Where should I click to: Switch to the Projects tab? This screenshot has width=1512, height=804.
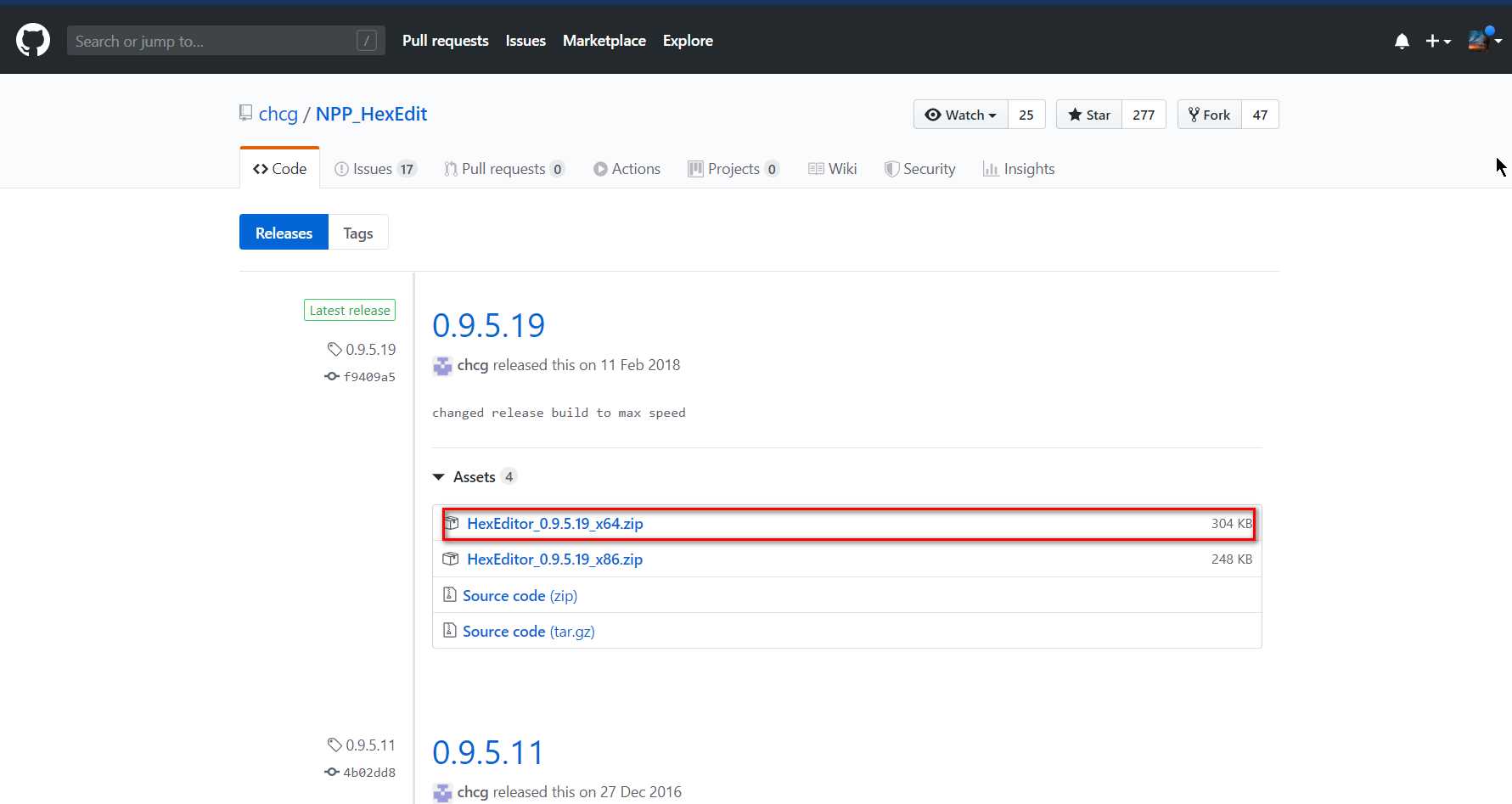734,168
